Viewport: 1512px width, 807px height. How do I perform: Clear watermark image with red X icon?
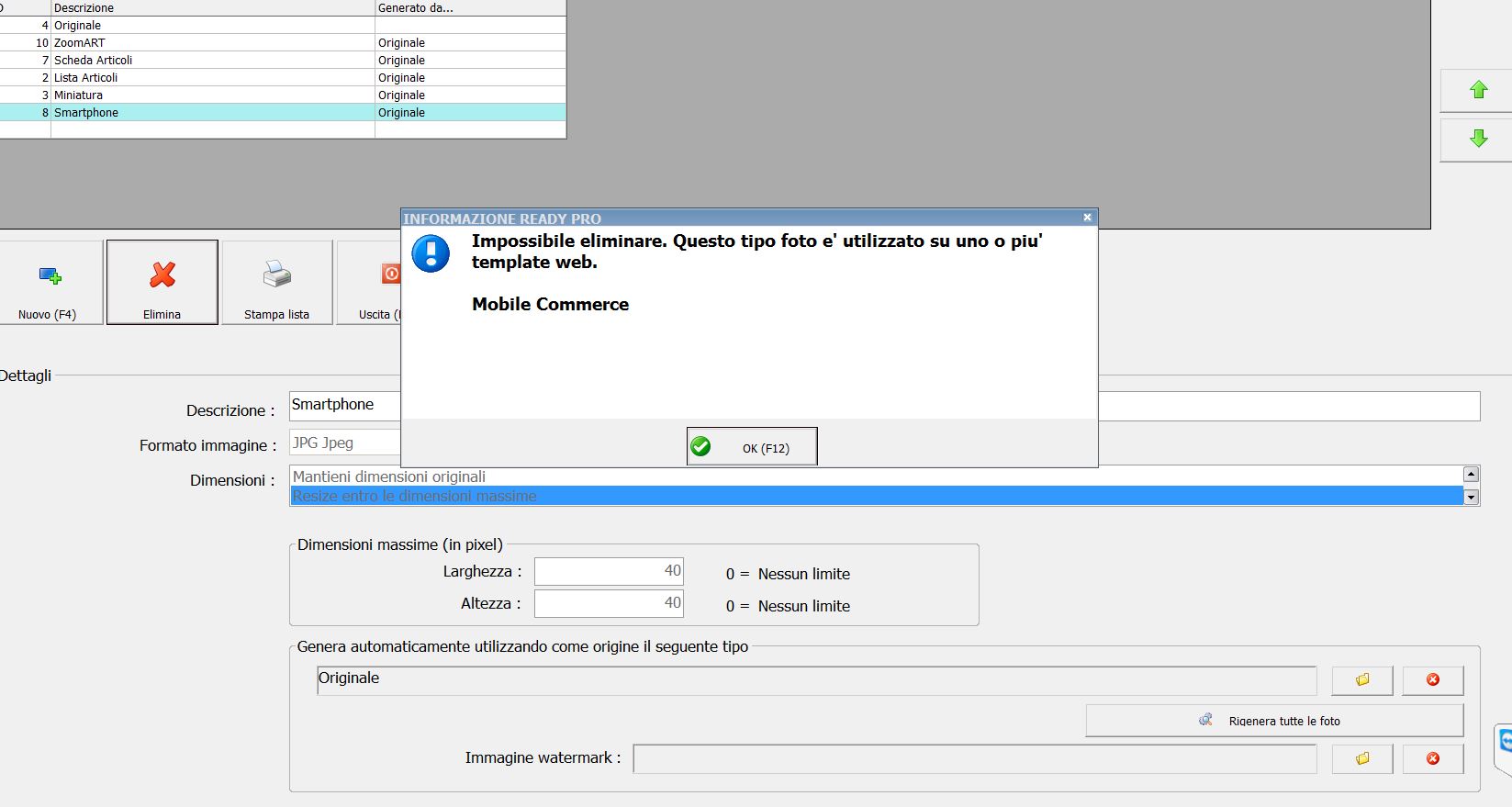coord(1432,758)
